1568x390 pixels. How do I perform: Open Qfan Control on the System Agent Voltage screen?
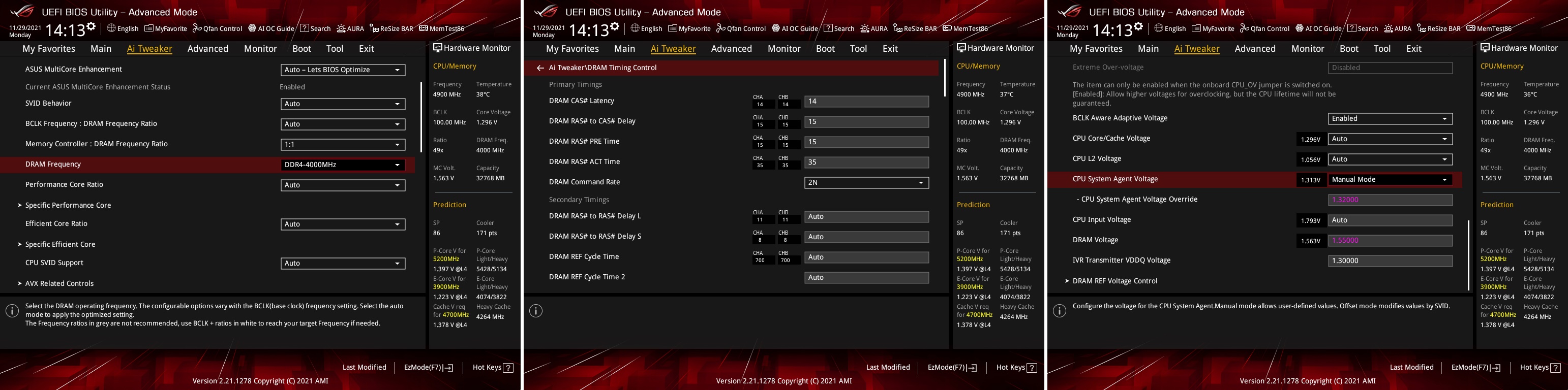1264,28
